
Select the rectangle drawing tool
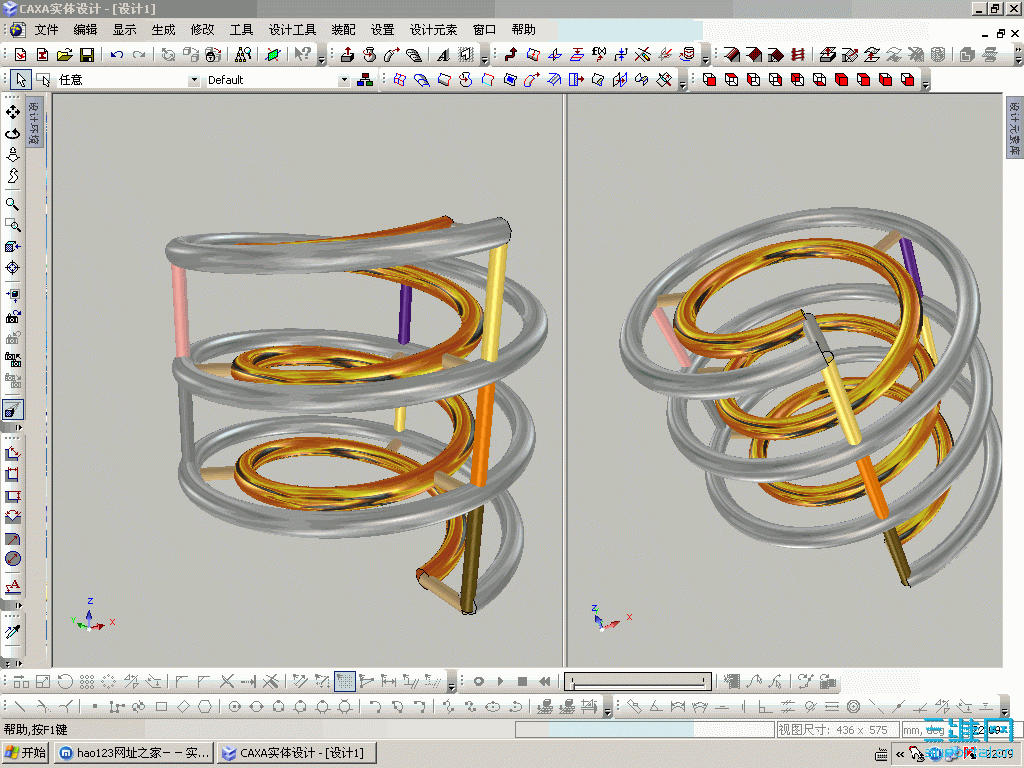click(161, 707)
